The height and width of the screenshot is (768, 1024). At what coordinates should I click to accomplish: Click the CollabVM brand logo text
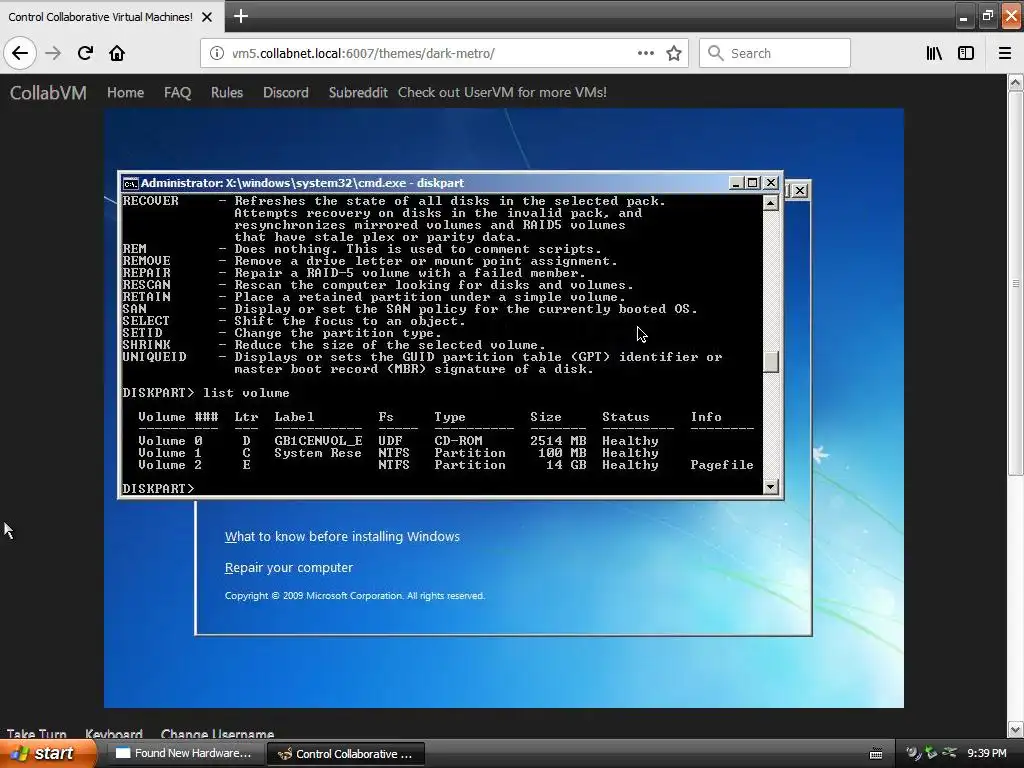tap(48, 93)
